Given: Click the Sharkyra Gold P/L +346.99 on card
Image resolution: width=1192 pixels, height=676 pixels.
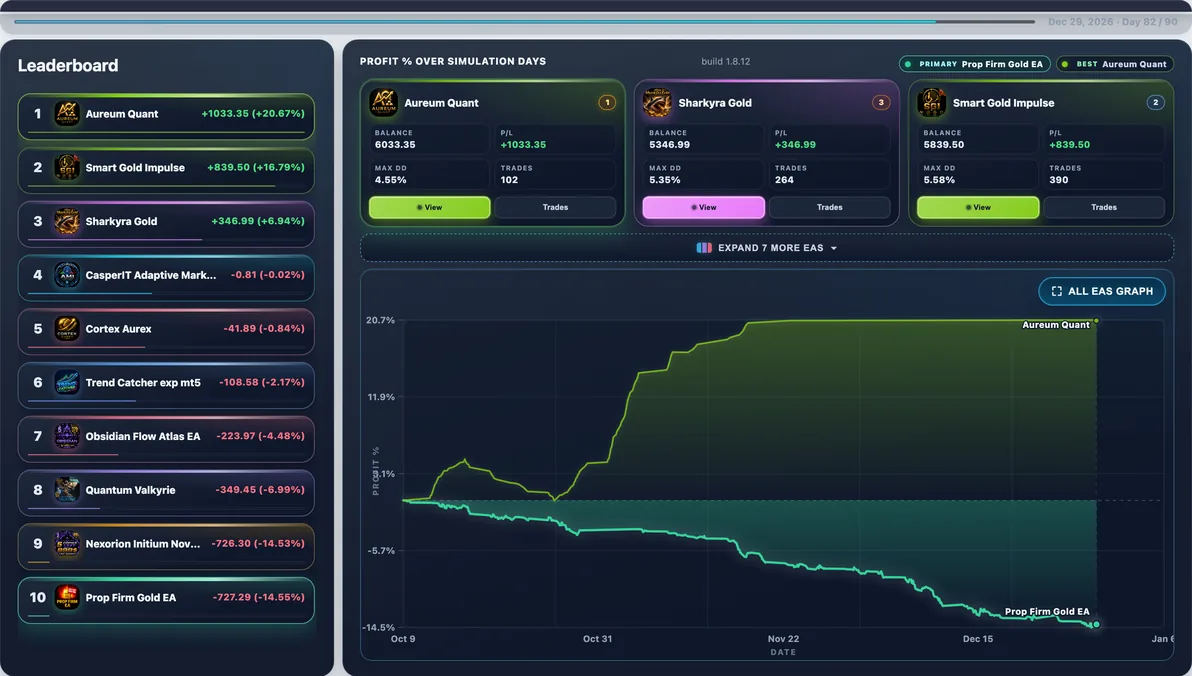Looking at the screenshot, I should pos(795,144).
